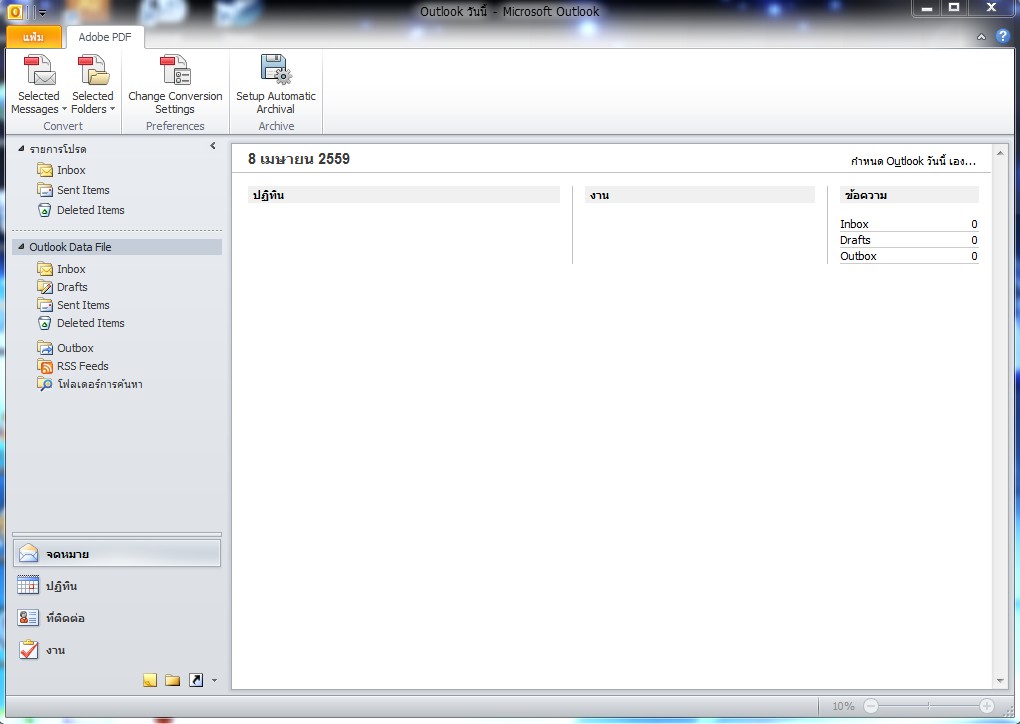Image resolution: width=1020 pixels, height=724 pixels.
Task: Select Drafts folder in Outlook Data File
Action: 72,287
